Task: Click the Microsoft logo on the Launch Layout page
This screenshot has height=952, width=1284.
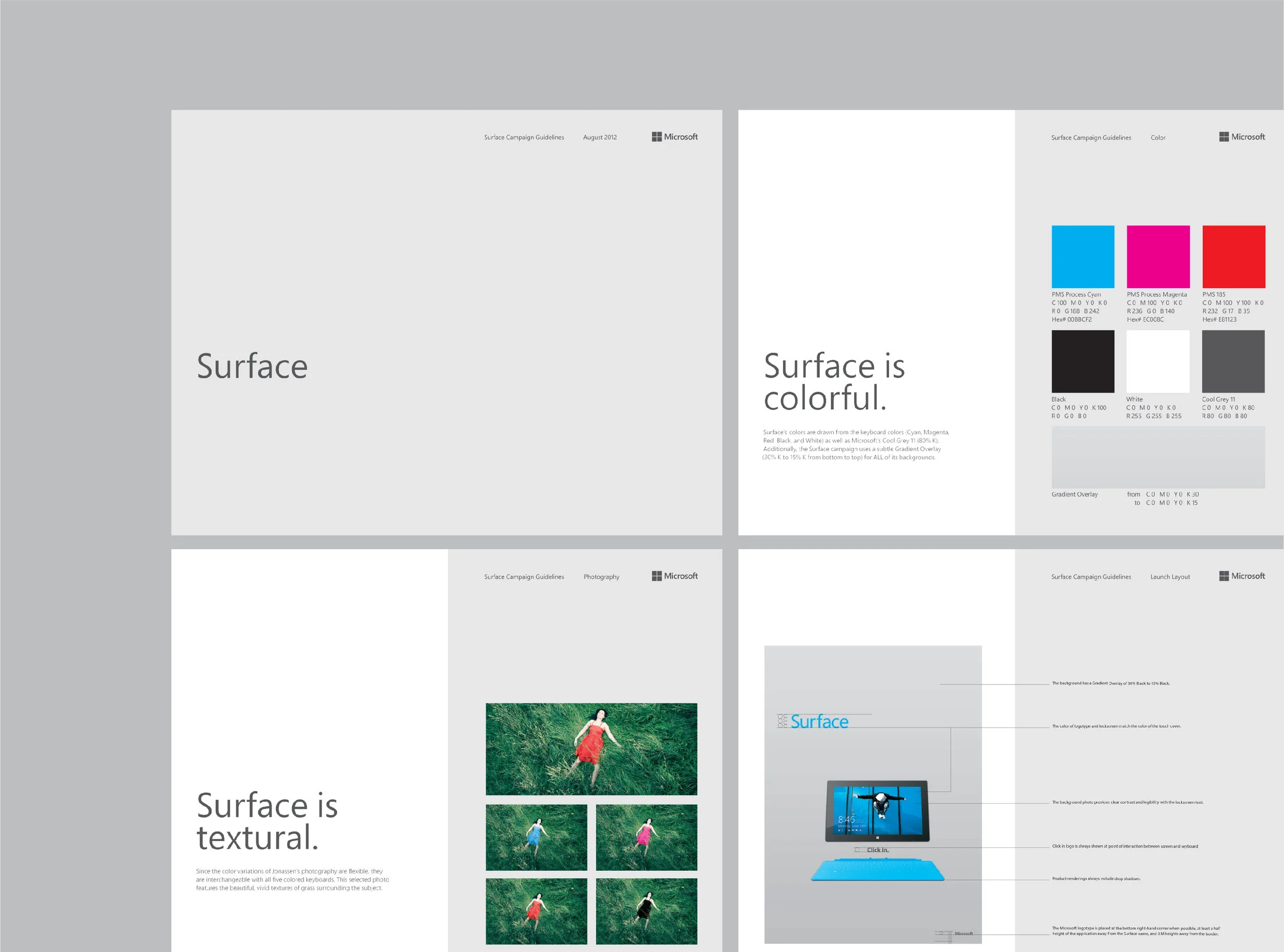Action: coord(1242,576)
